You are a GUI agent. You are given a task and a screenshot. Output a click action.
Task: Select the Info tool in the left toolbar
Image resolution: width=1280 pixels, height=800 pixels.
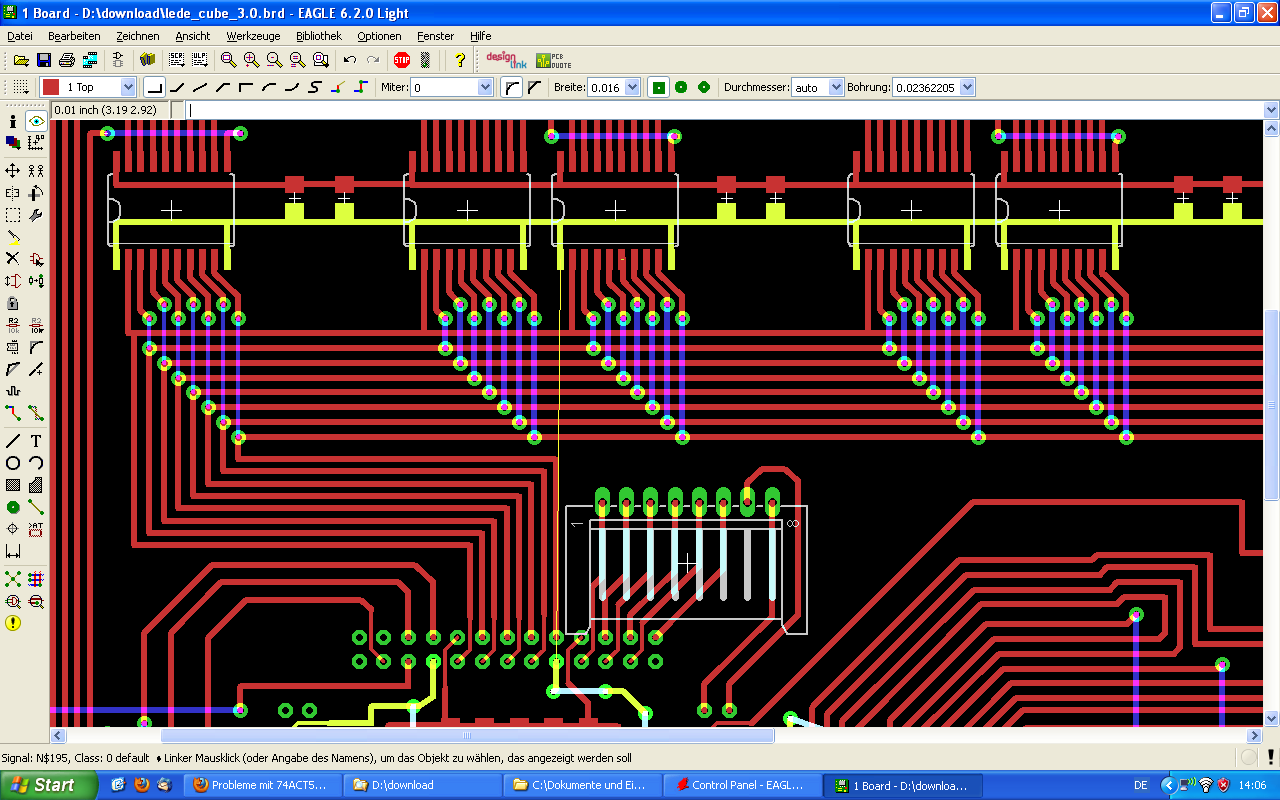(13, 121)
